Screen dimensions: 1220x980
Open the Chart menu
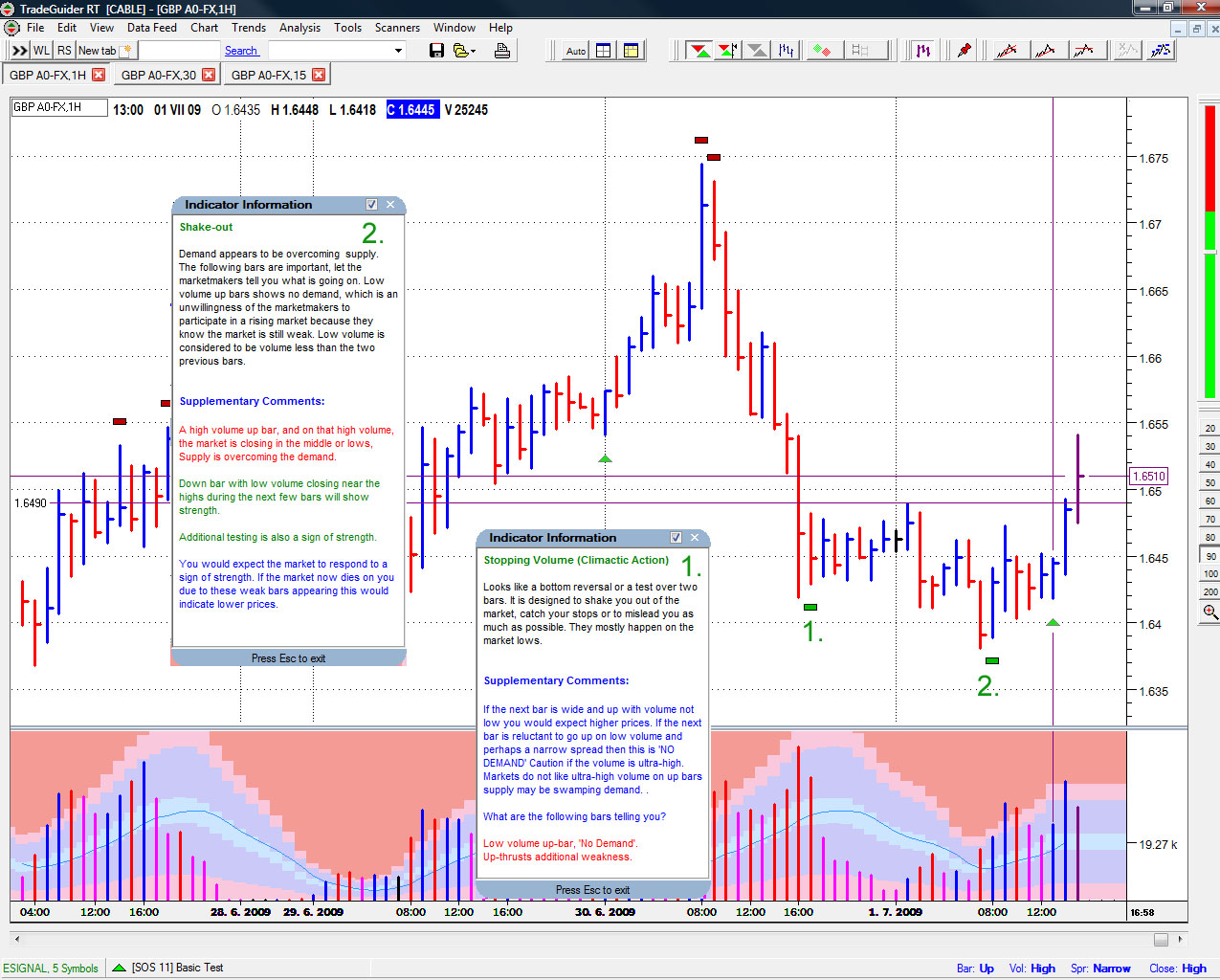[204, 28]
